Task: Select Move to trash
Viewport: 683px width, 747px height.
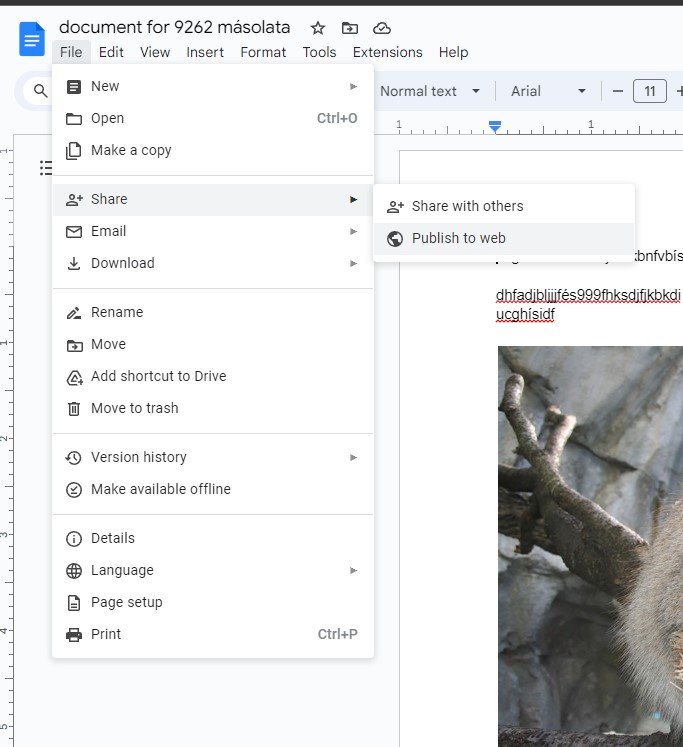Action: click(213, 409)
